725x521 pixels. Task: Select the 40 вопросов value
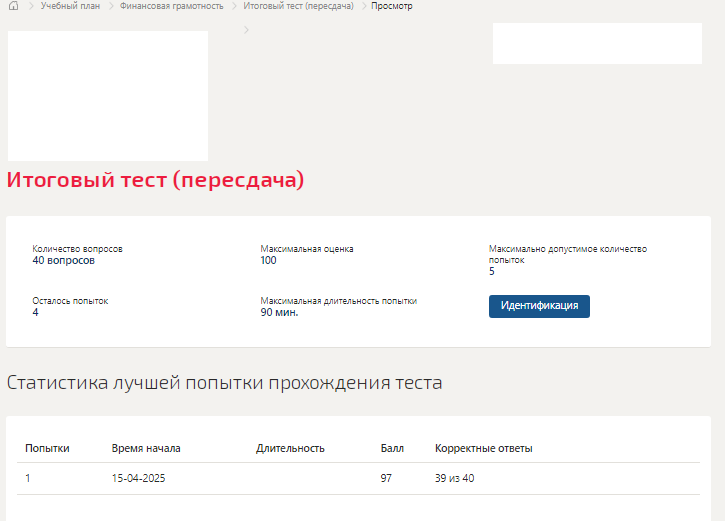(63, 260)
